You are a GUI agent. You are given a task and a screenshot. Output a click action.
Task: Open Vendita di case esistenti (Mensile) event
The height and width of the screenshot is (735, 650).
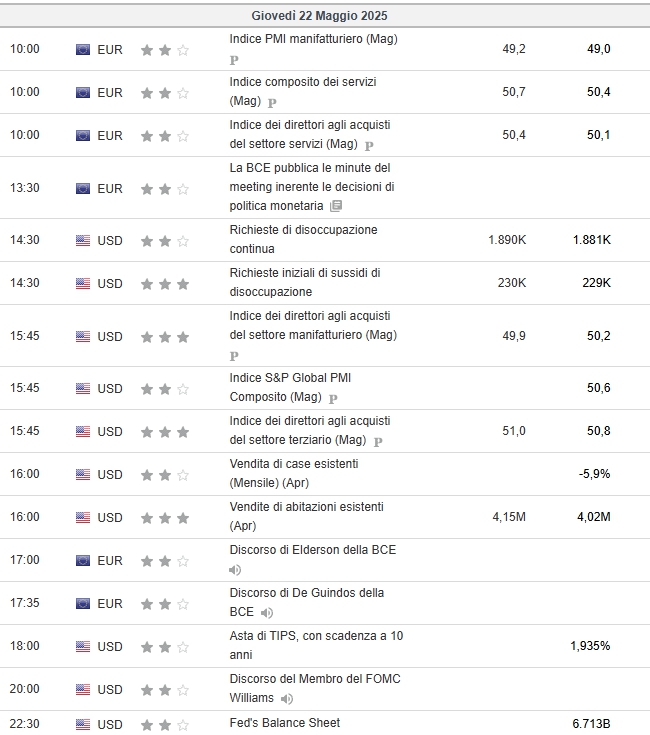point(294,473)
